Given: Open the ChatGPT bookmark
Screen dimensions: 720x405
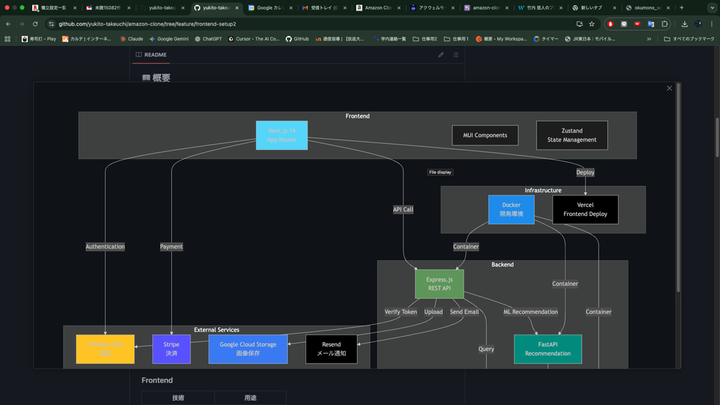Looking at the screenshot, I should point(208,39).
